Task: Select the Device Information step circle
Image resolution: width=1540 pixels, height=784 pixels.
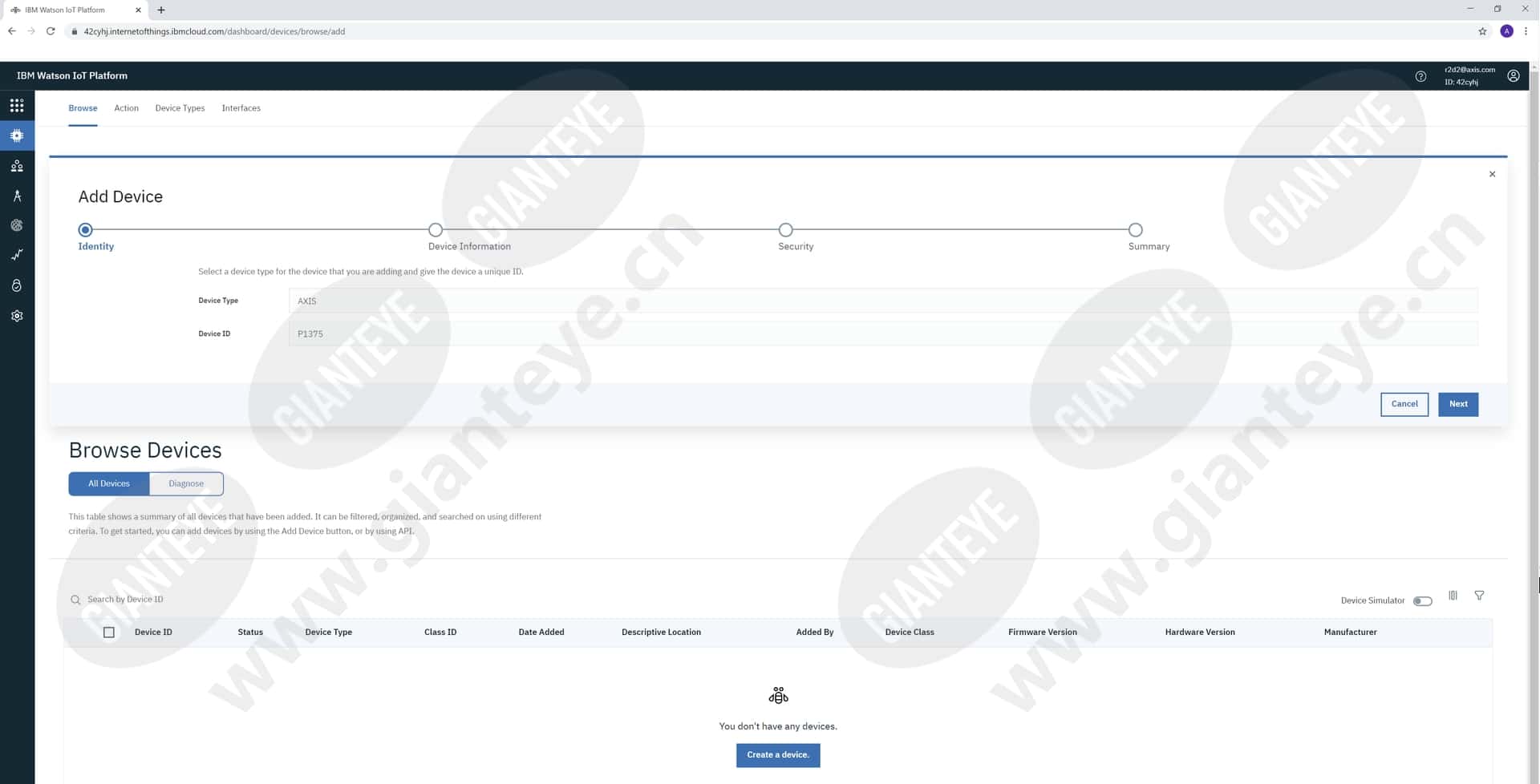Action: point(436,230)
